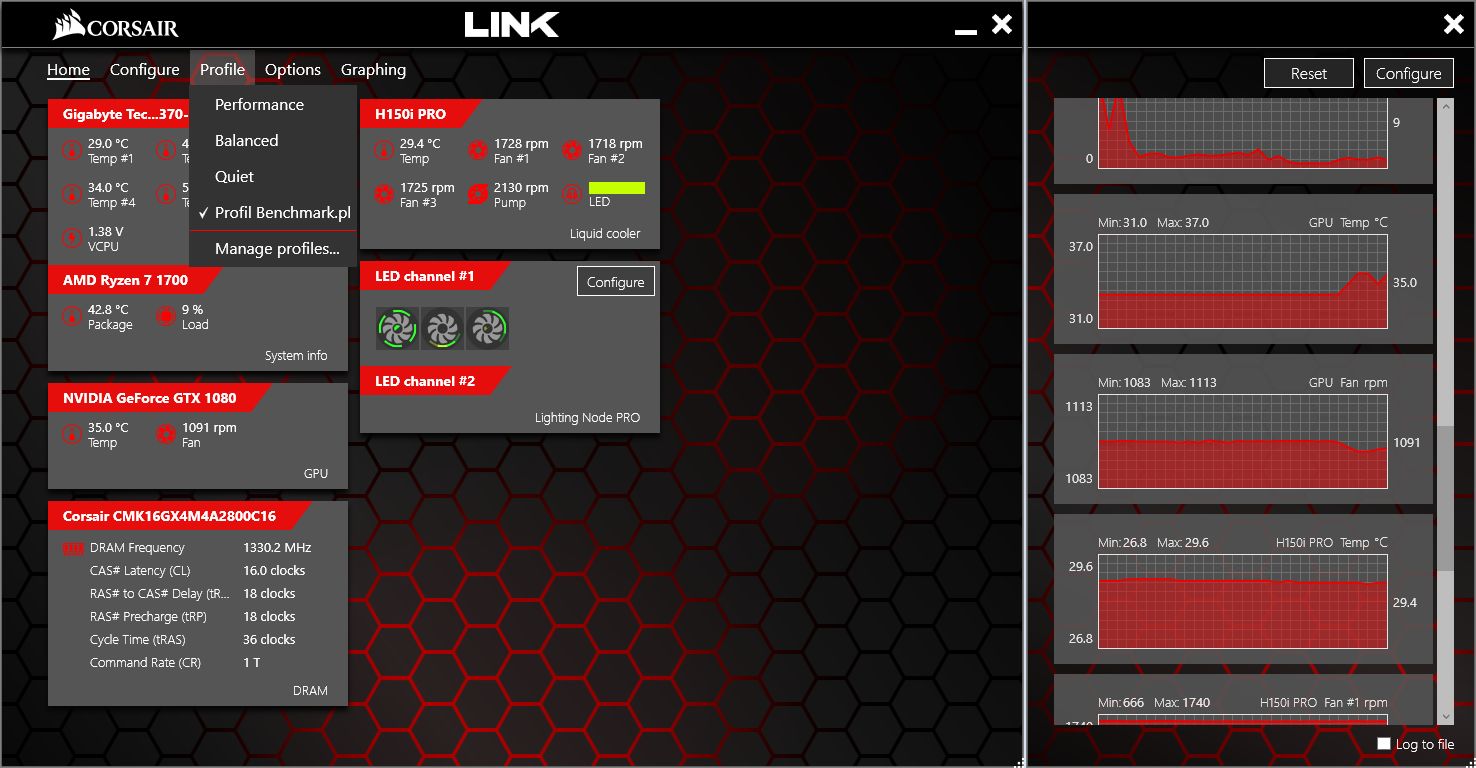The height and width of the screenshot is (768, 1476).
Task: Click the Corsair CMK16GX4M4A2800C16 header
Action: [180, 516]
